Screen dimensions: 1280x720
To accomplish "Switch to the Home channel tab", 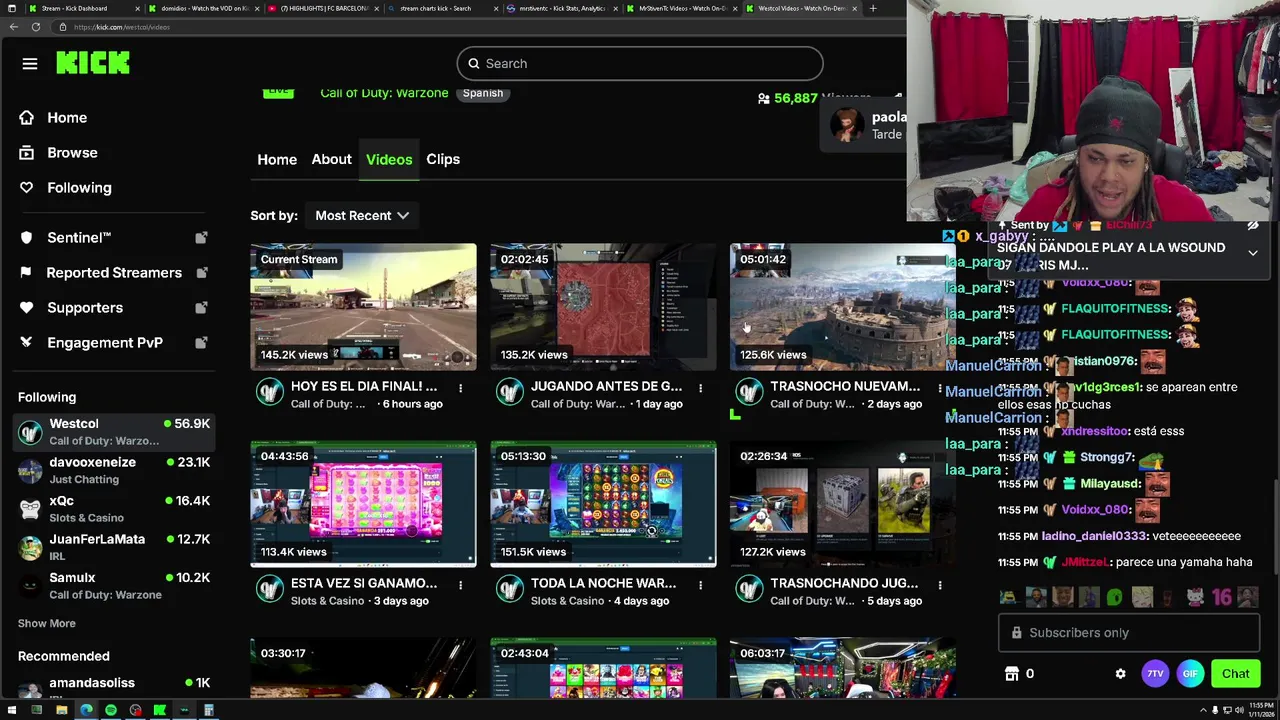I will (x=277, y=160).
